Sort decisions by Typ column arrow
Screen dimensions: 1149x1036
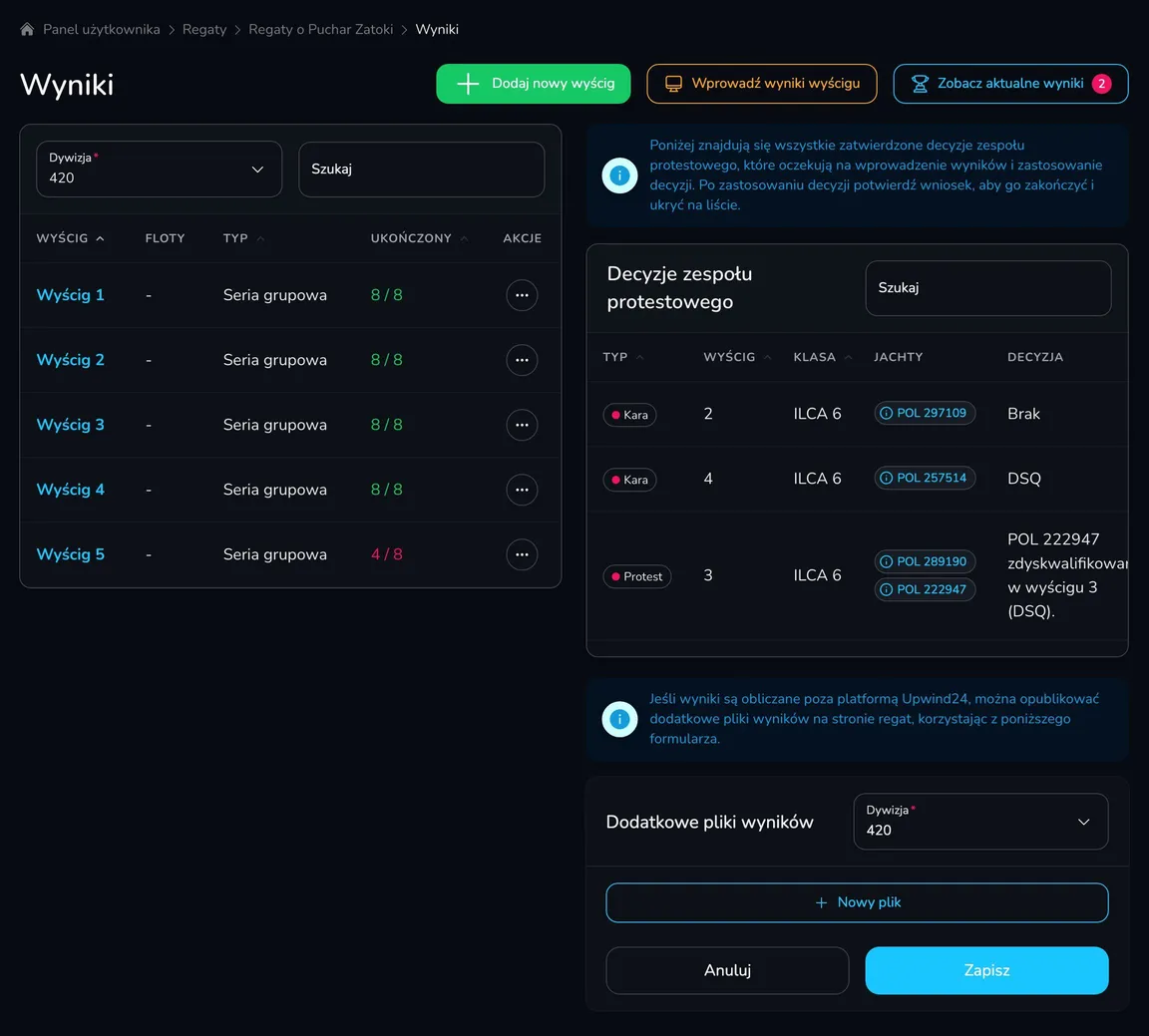[x=639, y=357]
